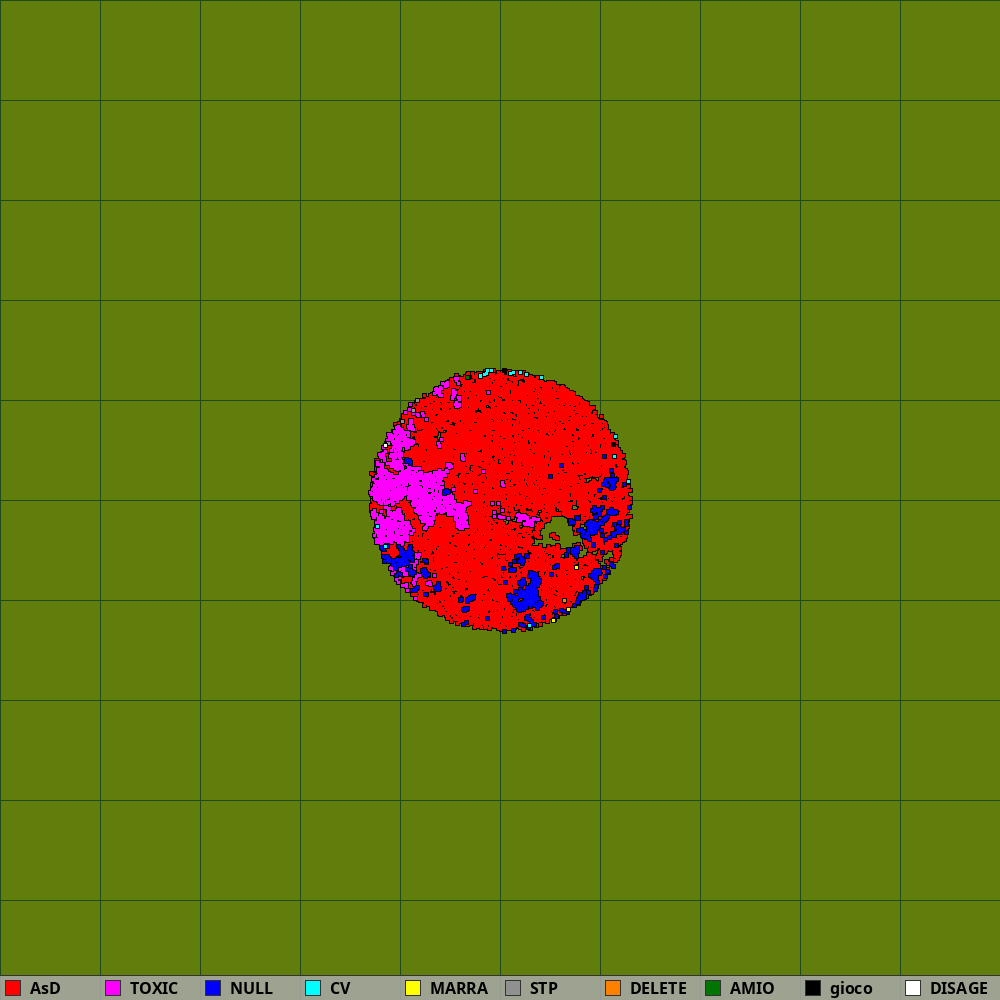Click the white DISAGE legend swatch
The image size is (1000, 1000).
[913, 988]
